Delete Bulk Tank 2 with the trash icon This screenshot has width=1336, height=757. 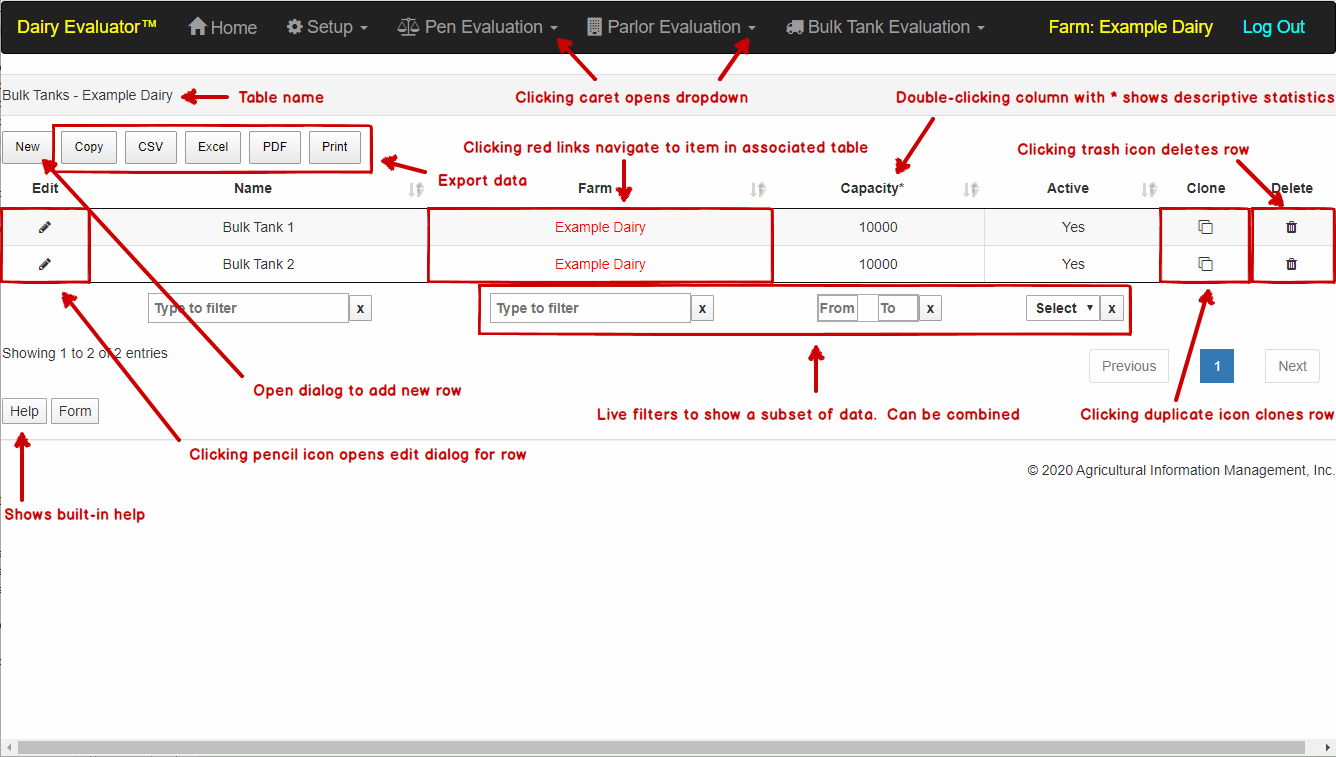(1291, 264)
